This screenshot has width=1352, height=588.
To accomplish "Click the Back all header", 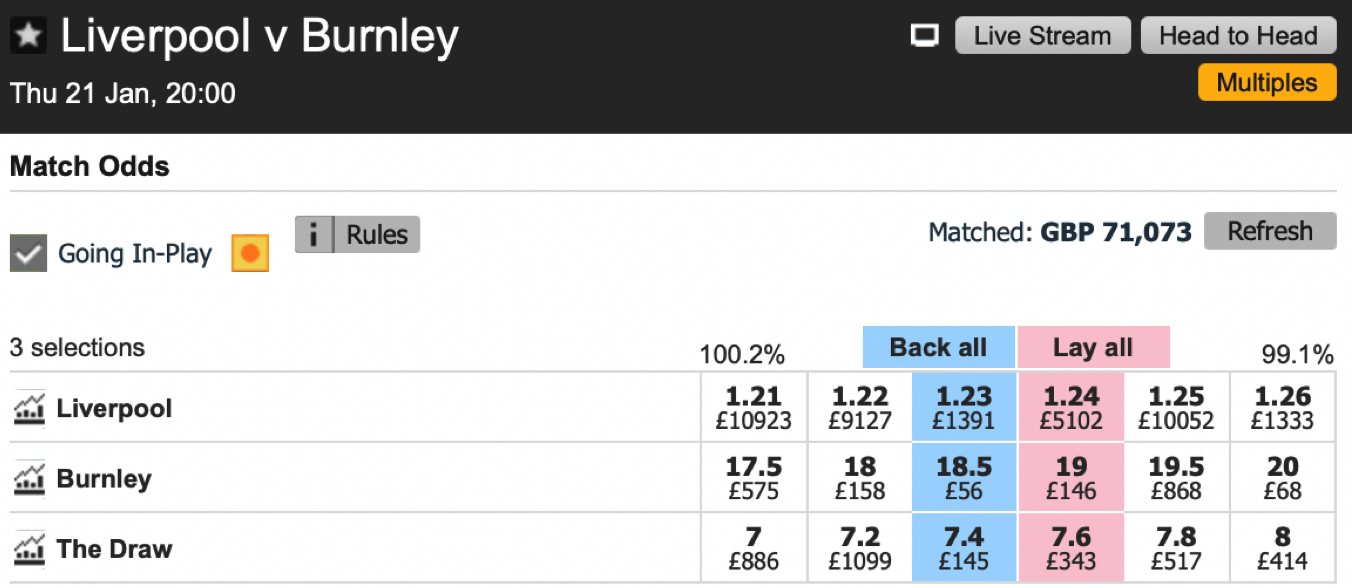I will click(939, 348).
